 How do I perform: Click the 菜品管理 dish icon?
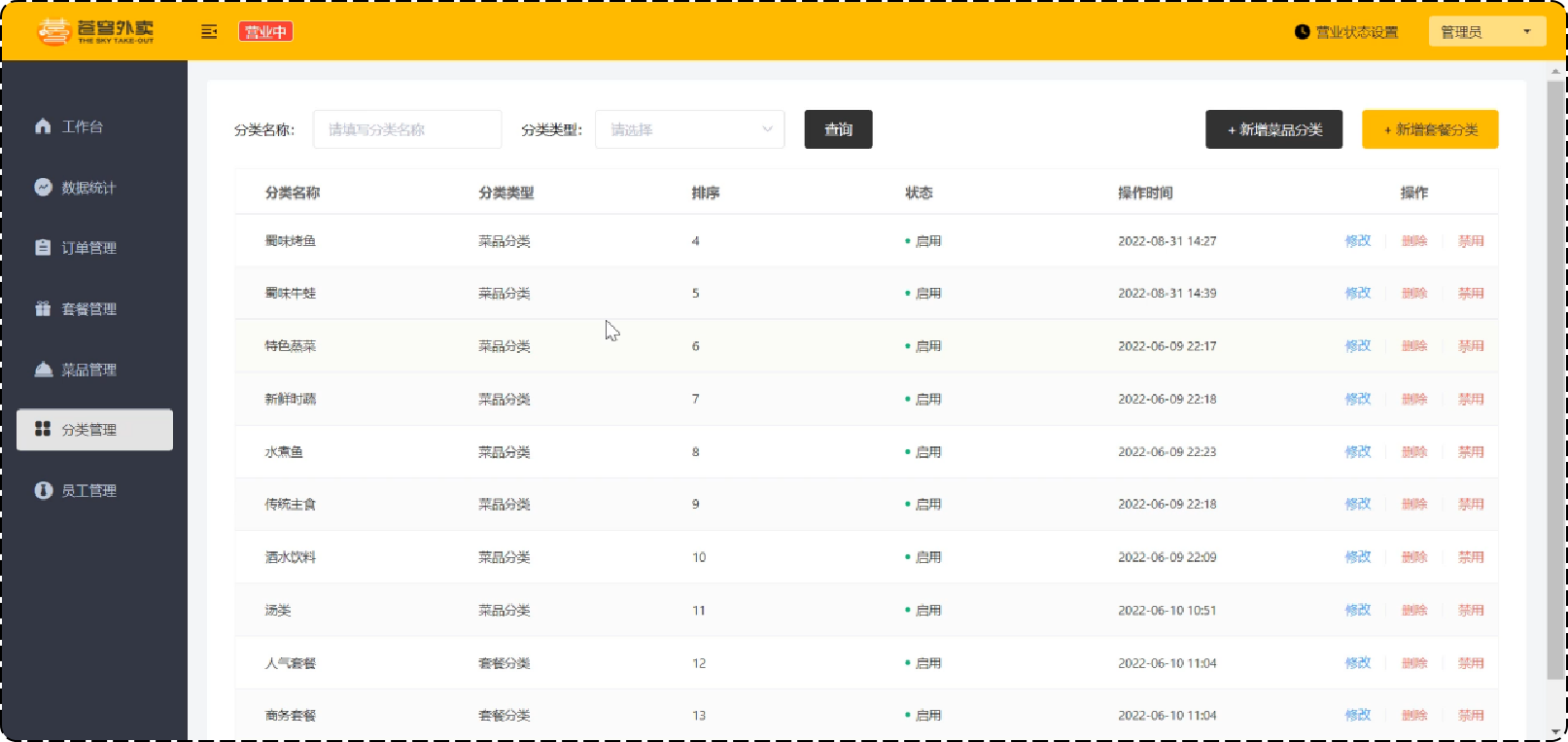43,370
